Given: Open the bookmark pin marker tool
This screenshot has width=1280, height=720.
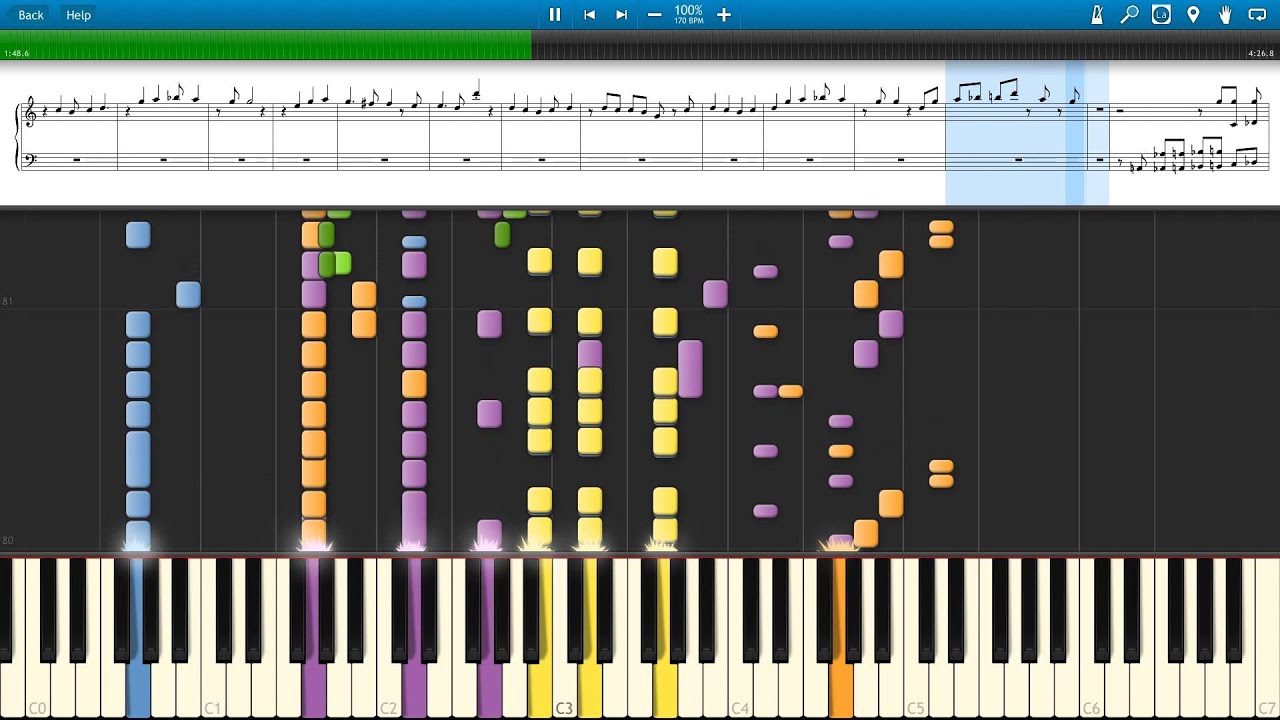Looking at the screenshot, I should coord(1193,15).
